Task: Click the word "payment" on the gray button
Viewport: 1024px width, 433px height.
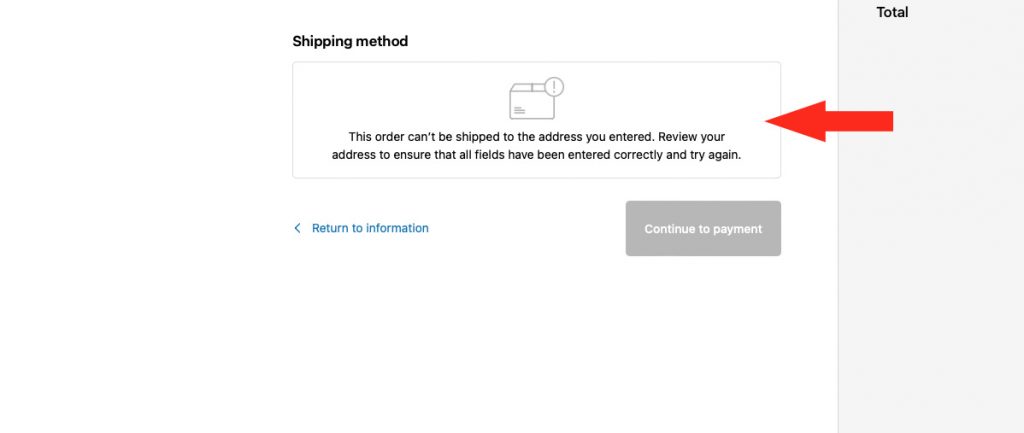Action: (737, 229)
